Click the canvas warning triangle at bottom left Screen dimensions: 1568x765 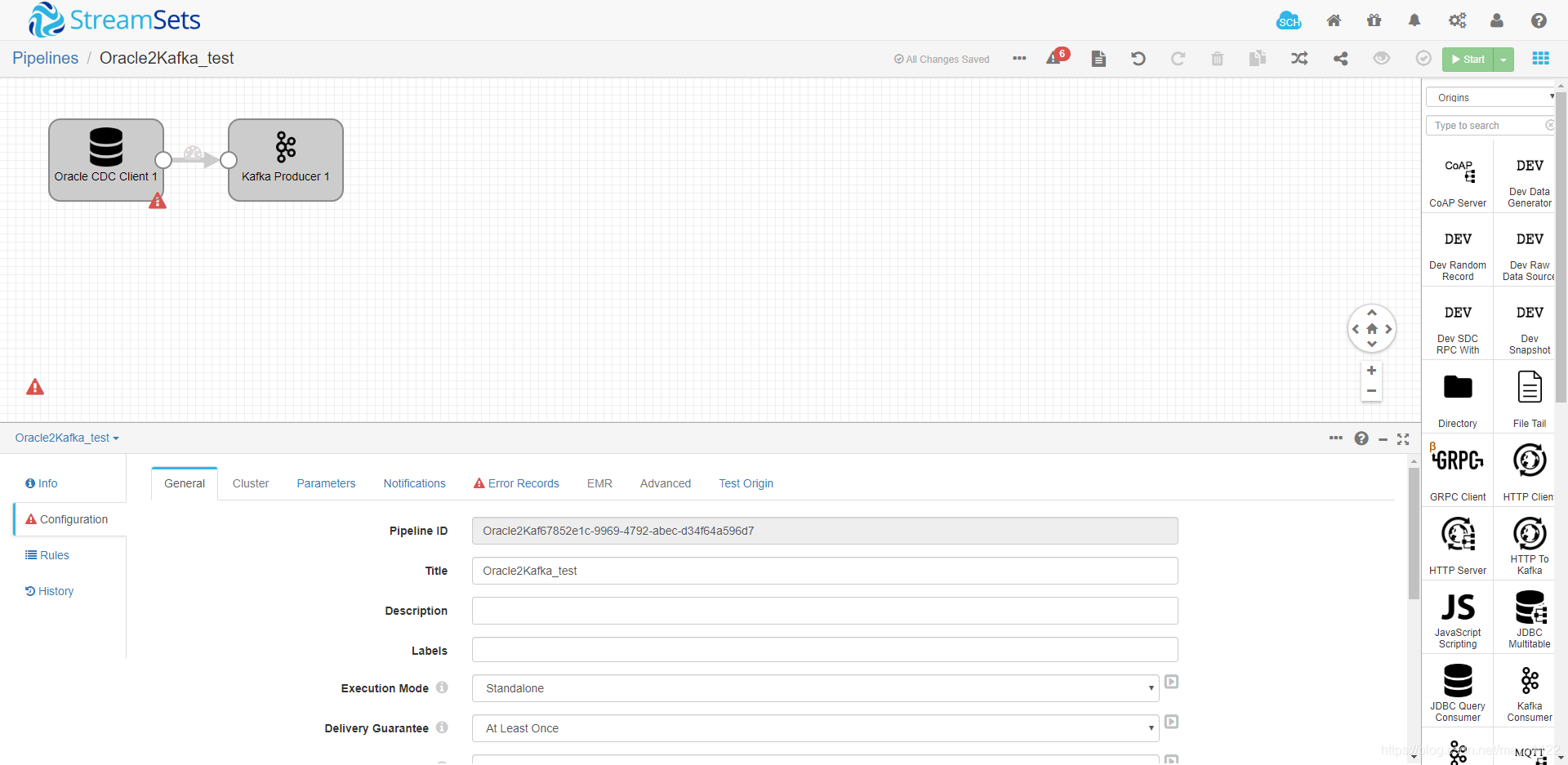coord(35,387)
